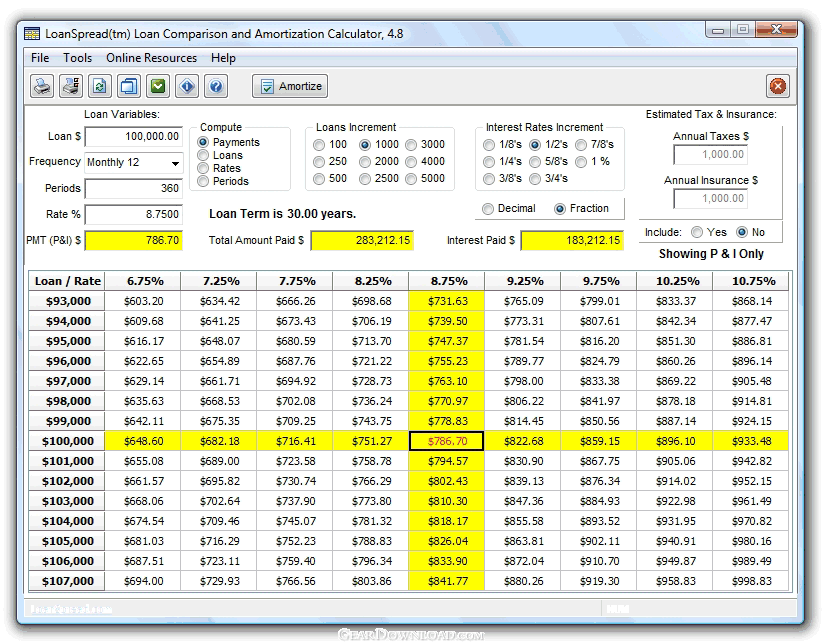Click the refresh document toolbar icon

(100, 86)
